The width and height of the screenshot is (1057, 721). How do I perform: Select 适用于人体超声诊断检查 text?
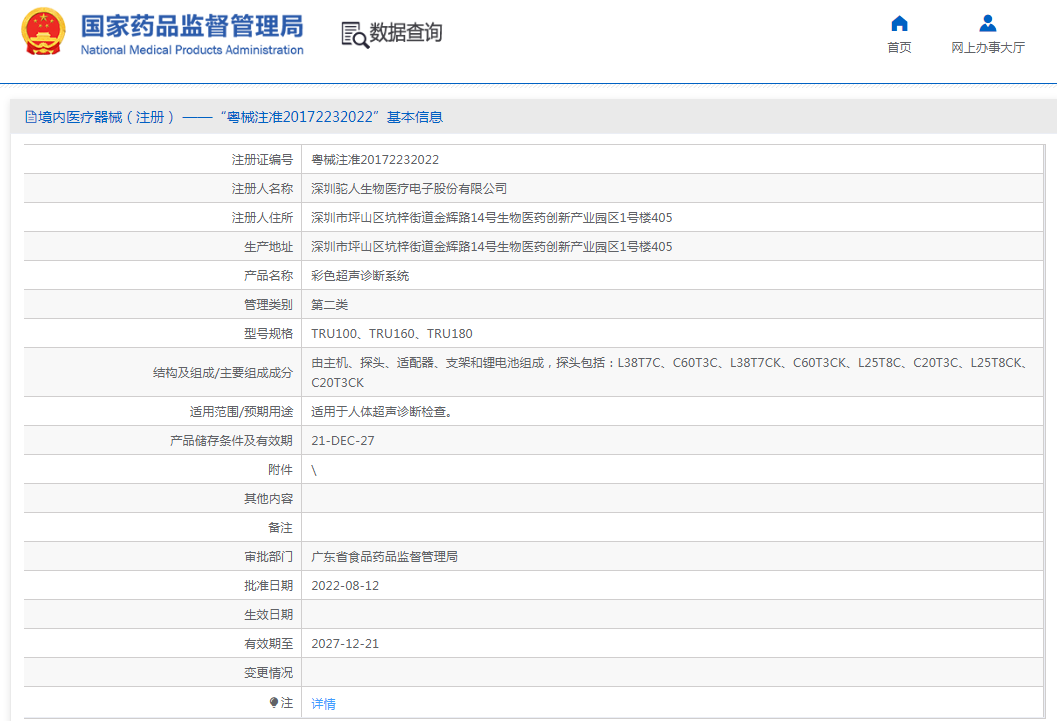[x=382, y=412]
